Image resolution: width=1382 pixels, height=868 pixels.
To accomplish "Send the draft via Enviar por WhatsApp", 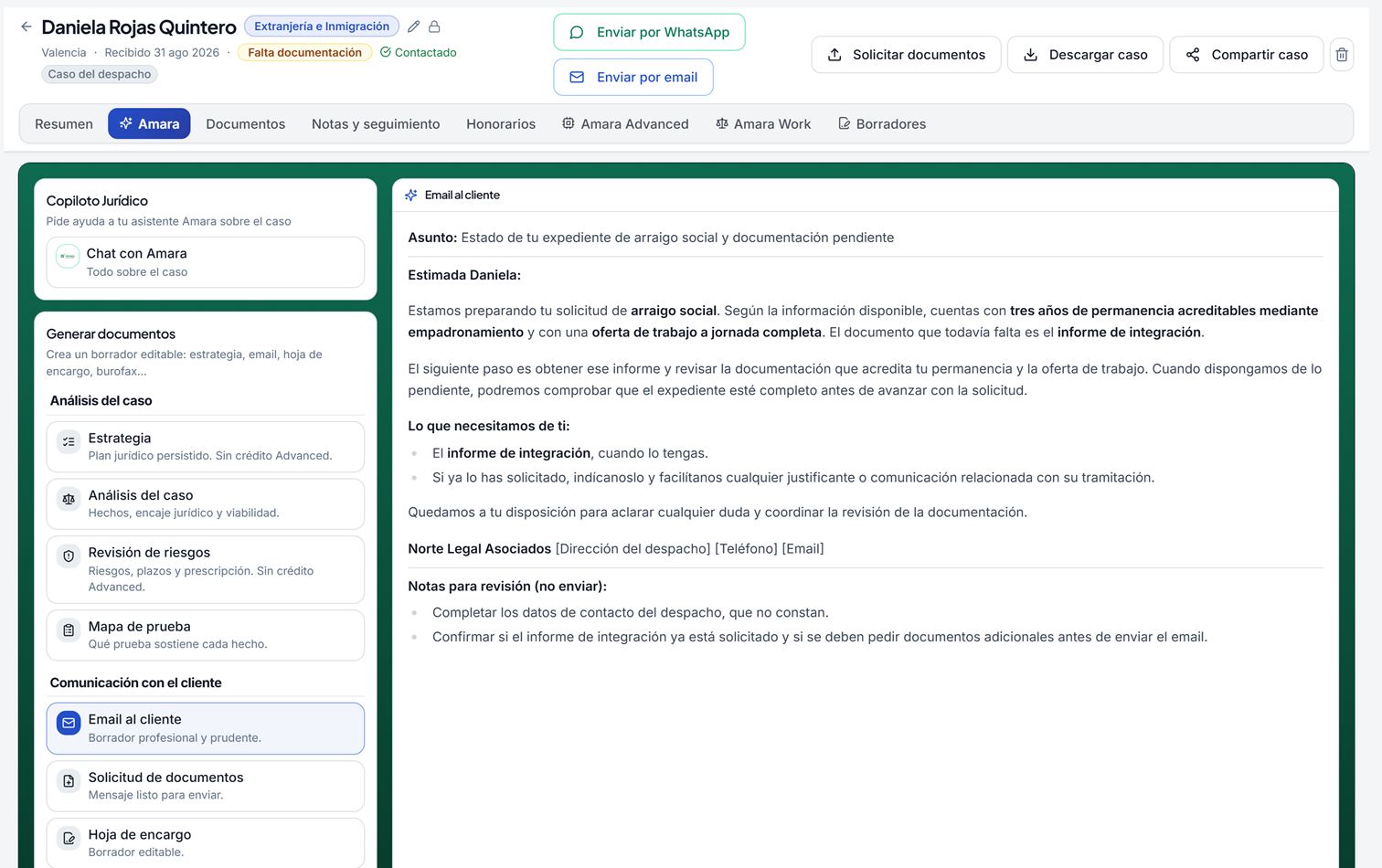I will point(649,32).
